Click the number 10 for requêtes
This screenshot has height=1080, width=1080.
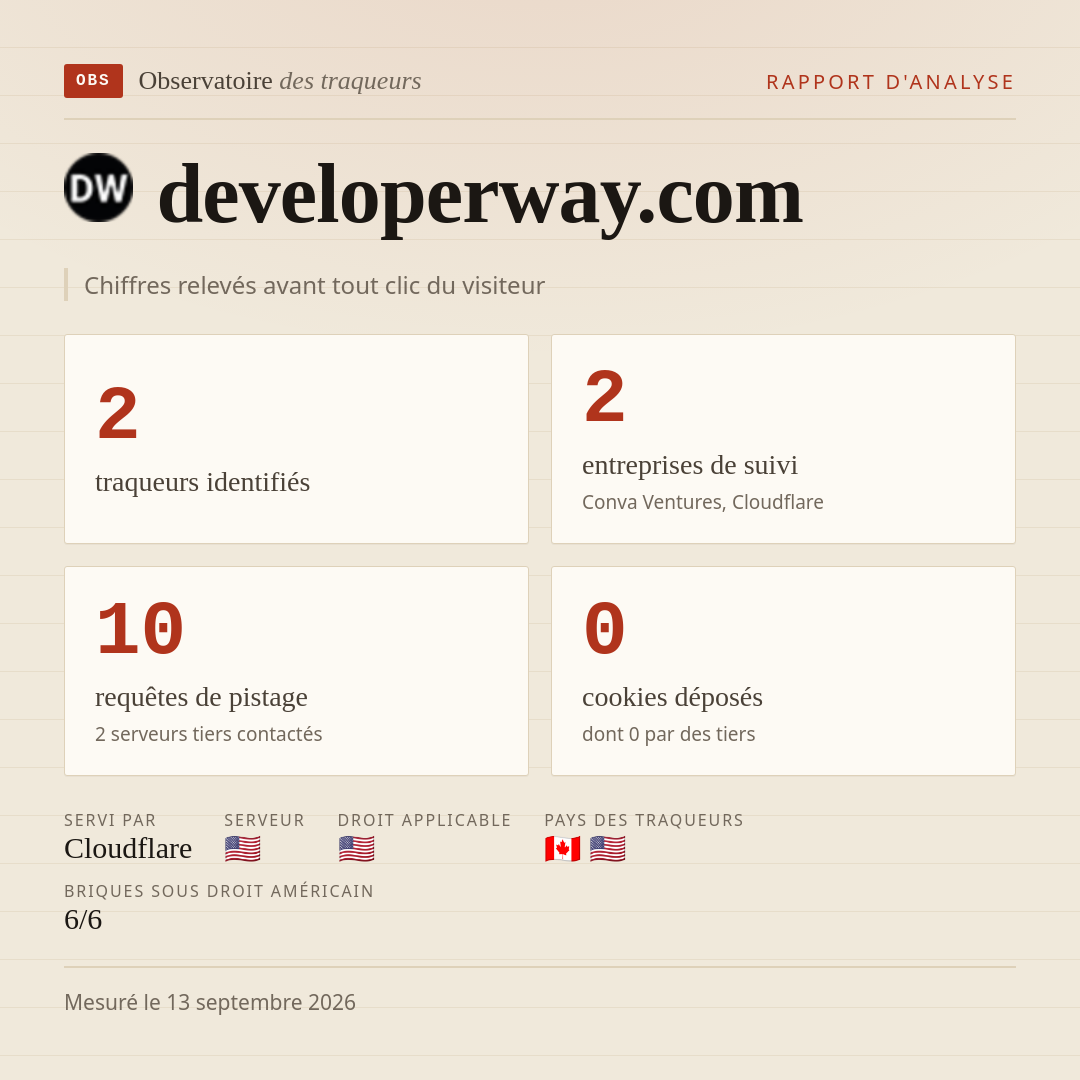140,630
